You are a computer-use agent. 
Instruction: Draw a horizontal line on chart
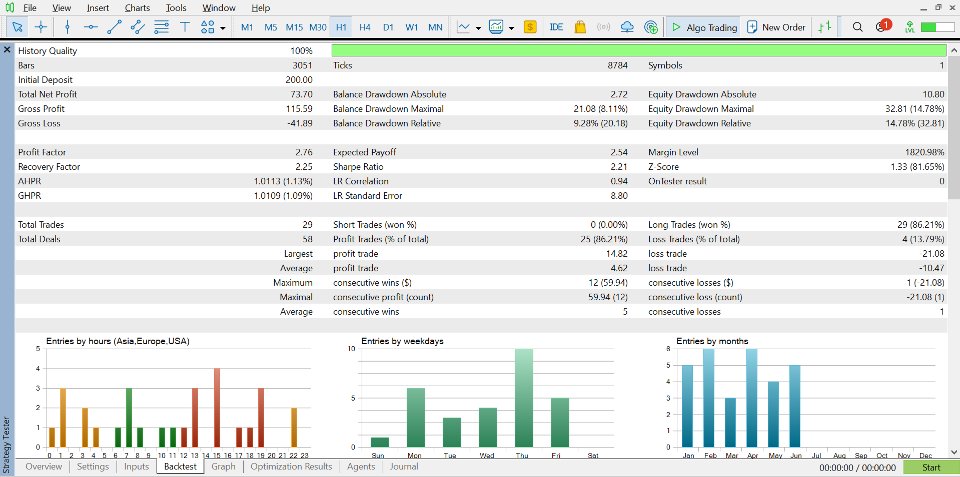(x=91, y=27)
